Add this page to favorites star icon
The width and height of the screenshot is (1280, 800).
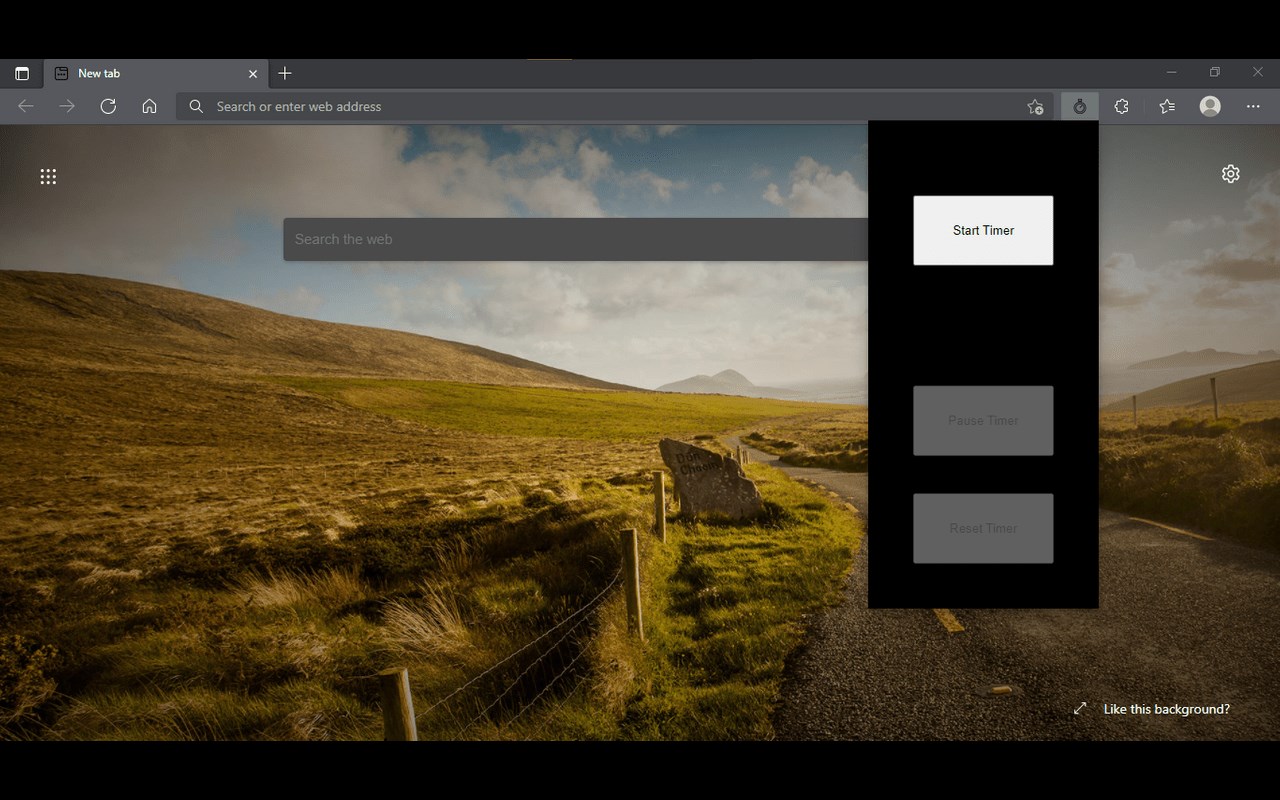tap(1035, 107)
